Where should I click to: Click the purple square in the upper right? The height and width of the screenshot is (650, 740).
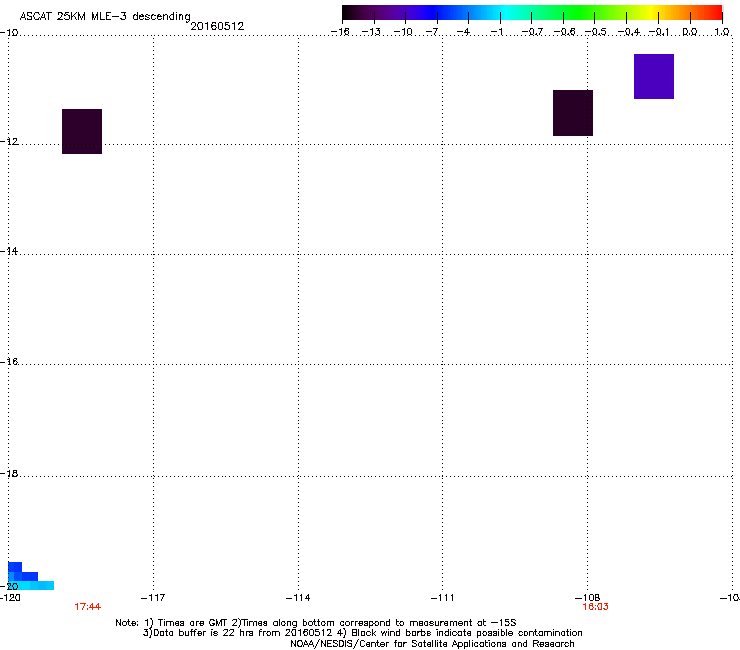pyautogui.click(x=654, y=76)
